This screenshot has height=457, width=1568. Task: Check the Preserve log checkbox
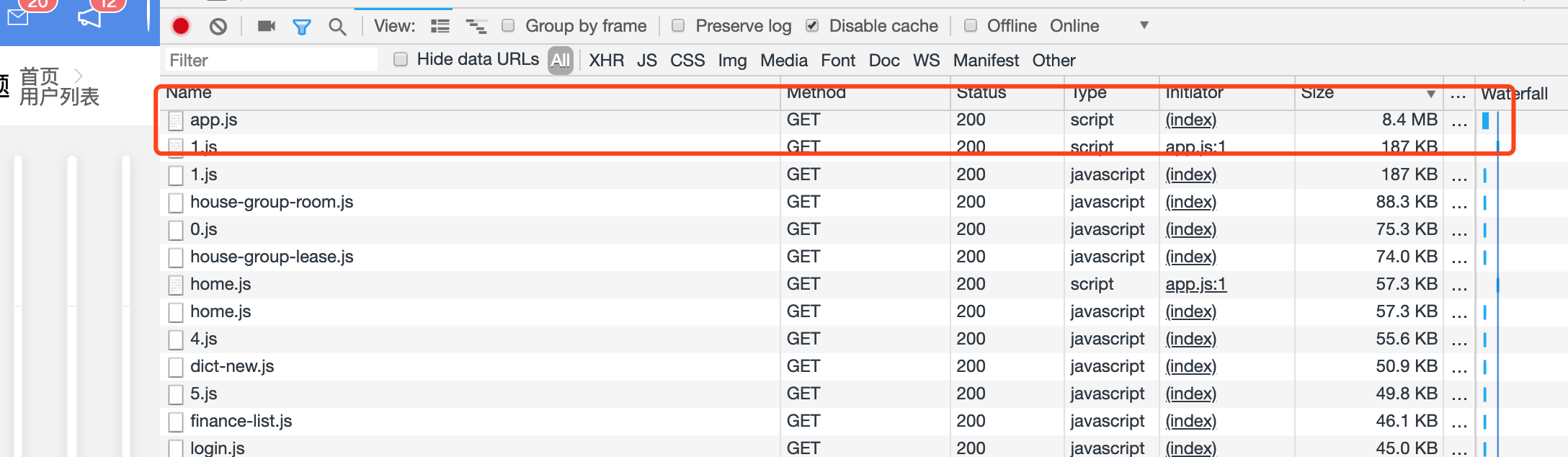[x=678, y=26]
